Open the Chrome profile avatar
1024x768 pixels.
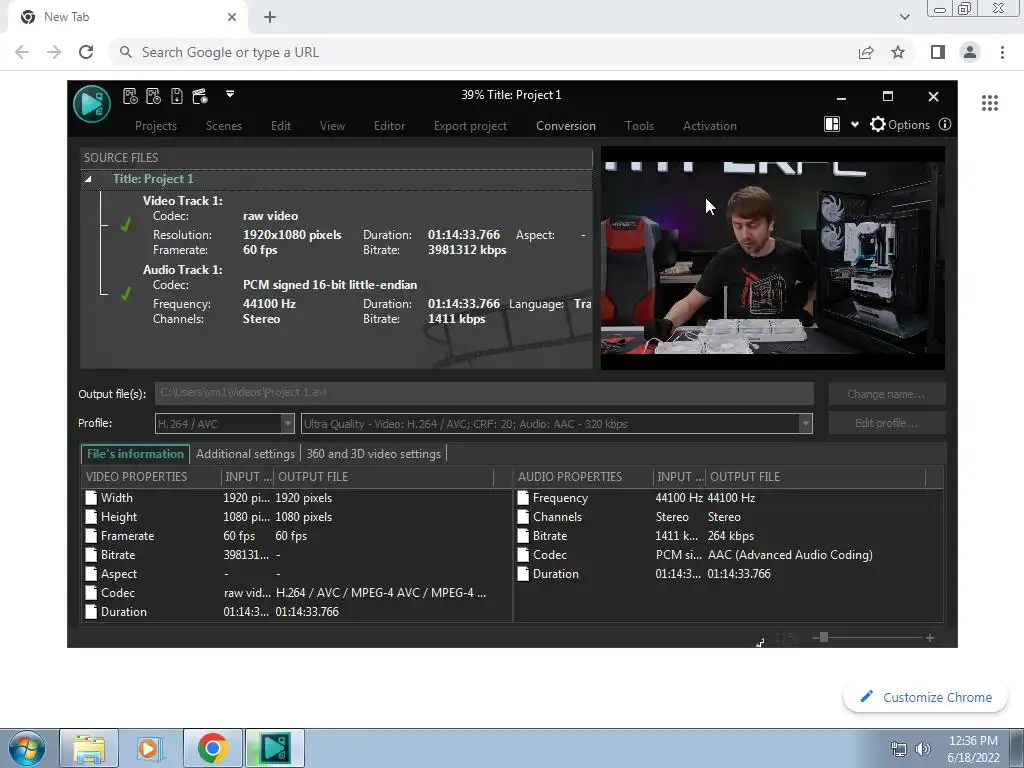[x=970, y=52]
